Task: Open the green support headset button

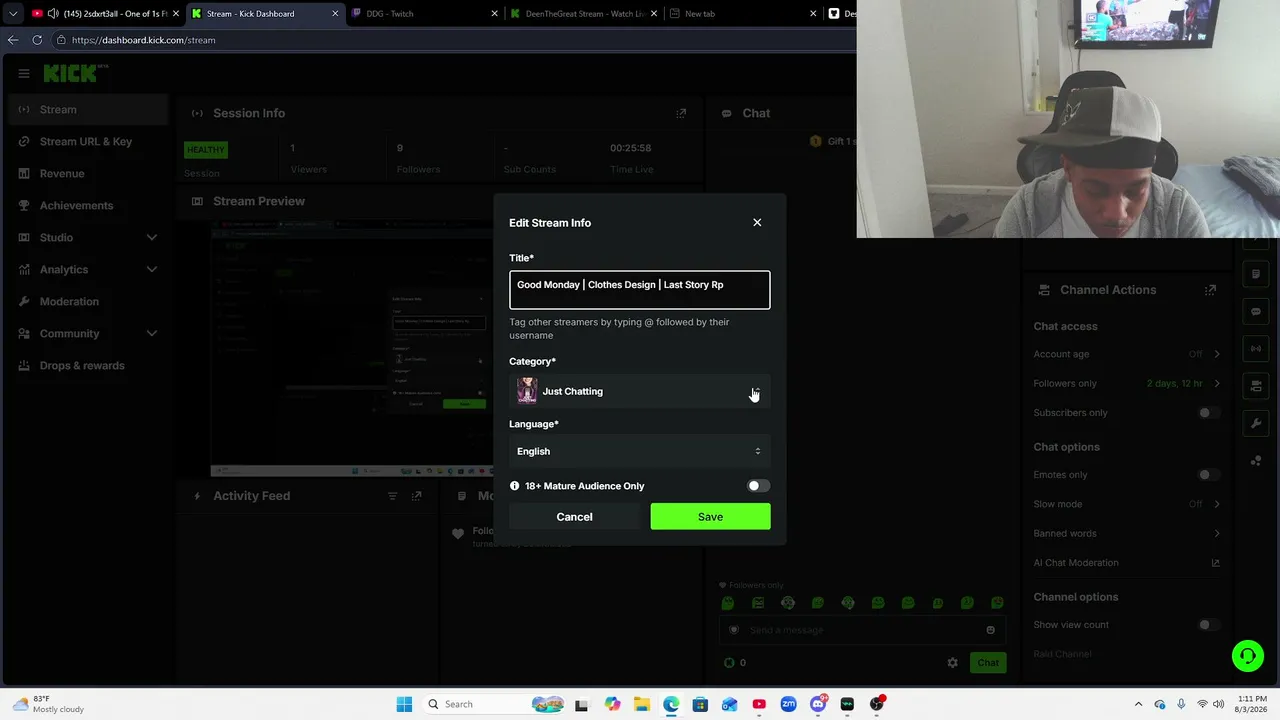Action: coord(1247,656)
